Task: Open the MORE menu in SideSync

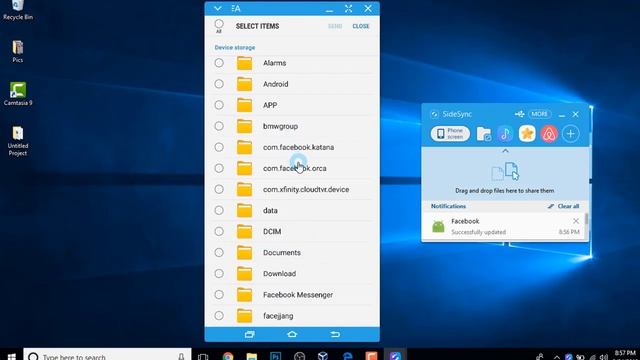Action: (540, 114)
